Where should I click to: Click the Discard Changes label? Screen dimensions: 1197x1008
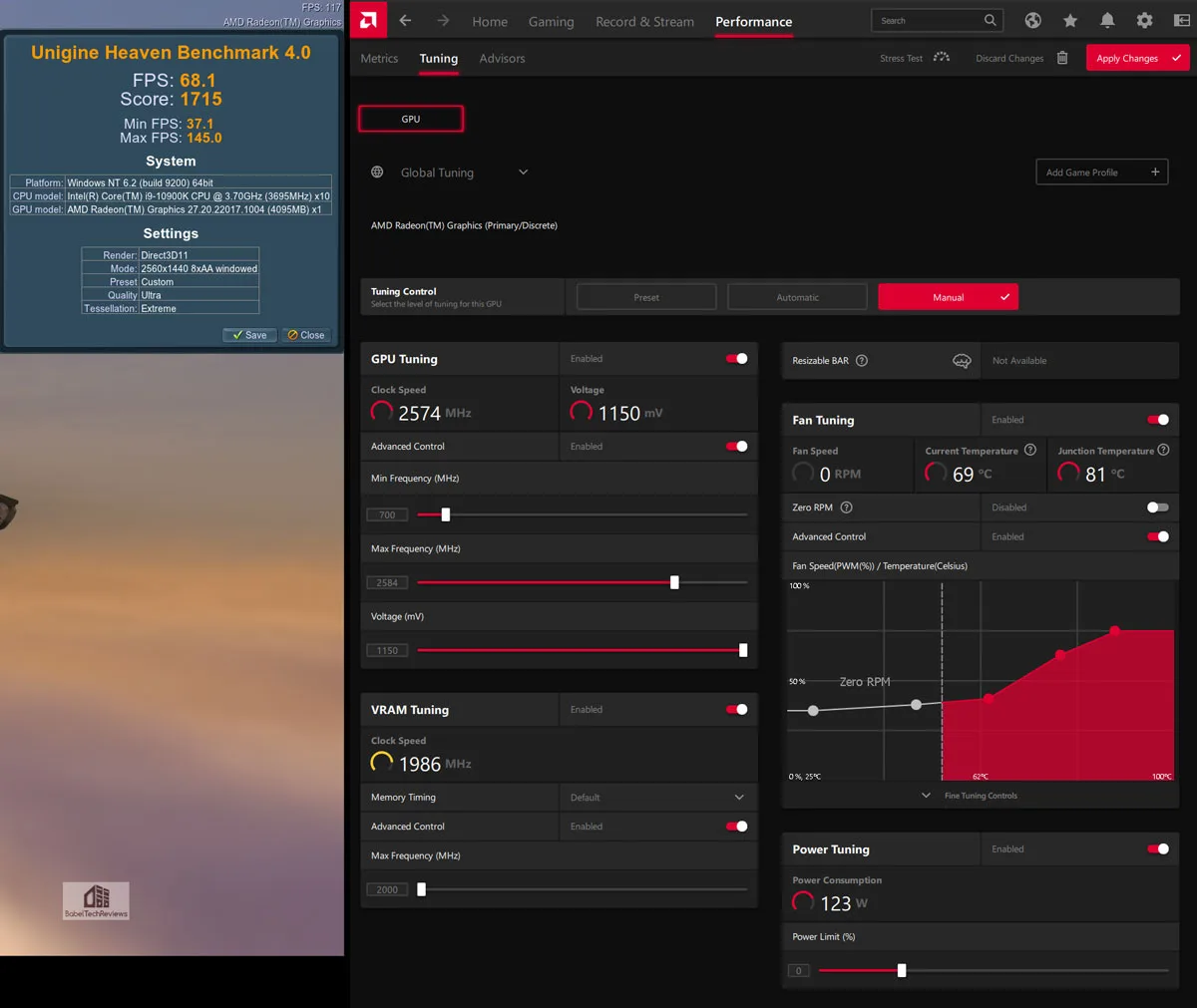[1009, 59]
